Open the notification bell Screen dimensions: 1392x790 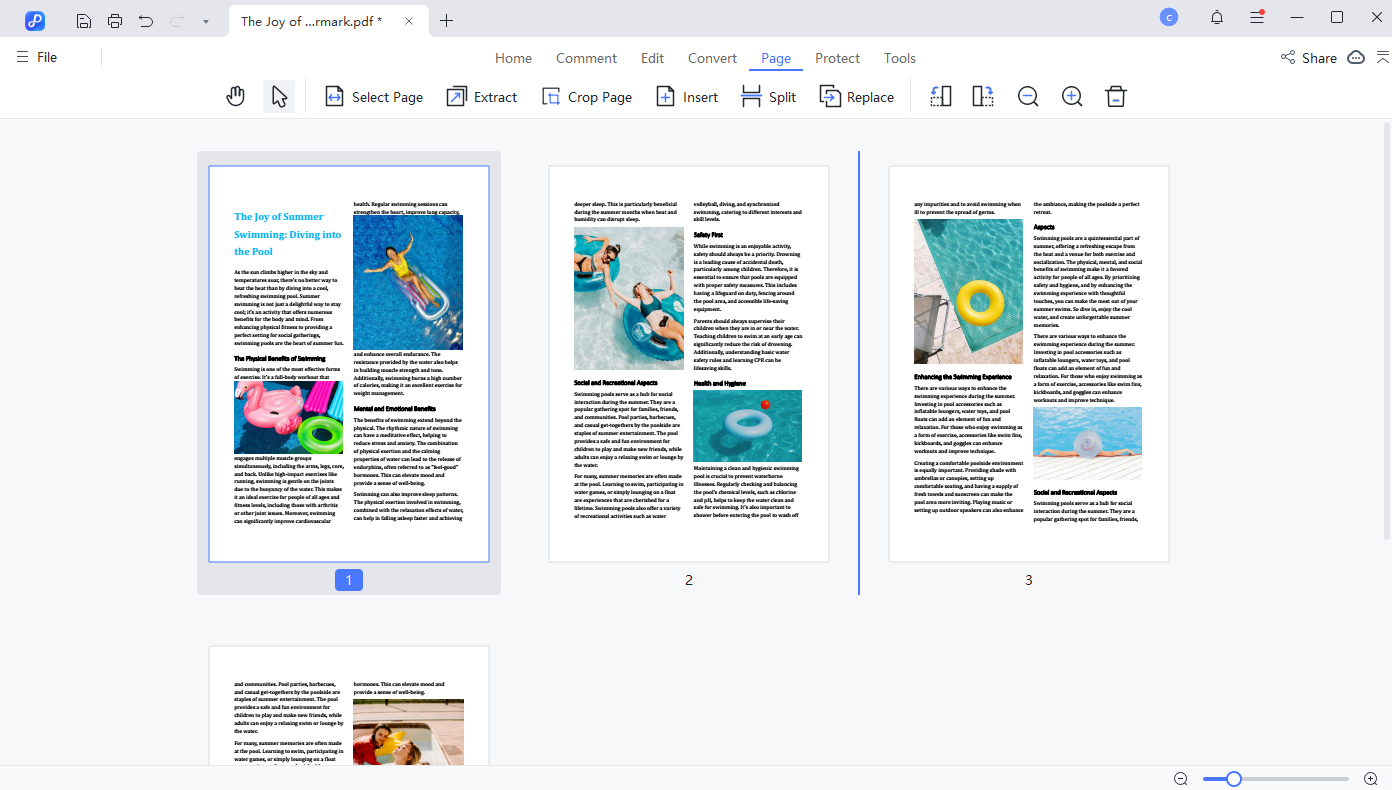point(1214,17)
